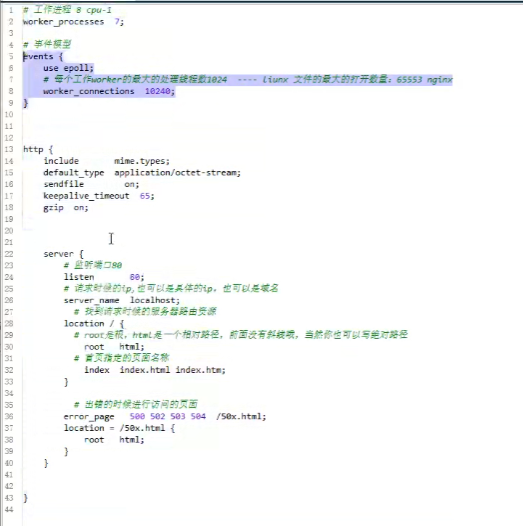Click the highlighted comment on line 7
This screenshot has height=526, width=523.
(248, 80)
